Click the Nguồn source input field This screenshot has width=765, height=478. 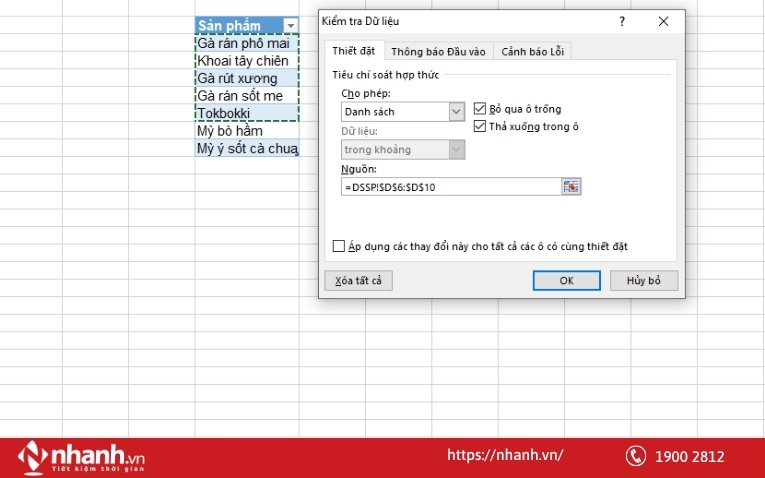(x=448, y=187)
